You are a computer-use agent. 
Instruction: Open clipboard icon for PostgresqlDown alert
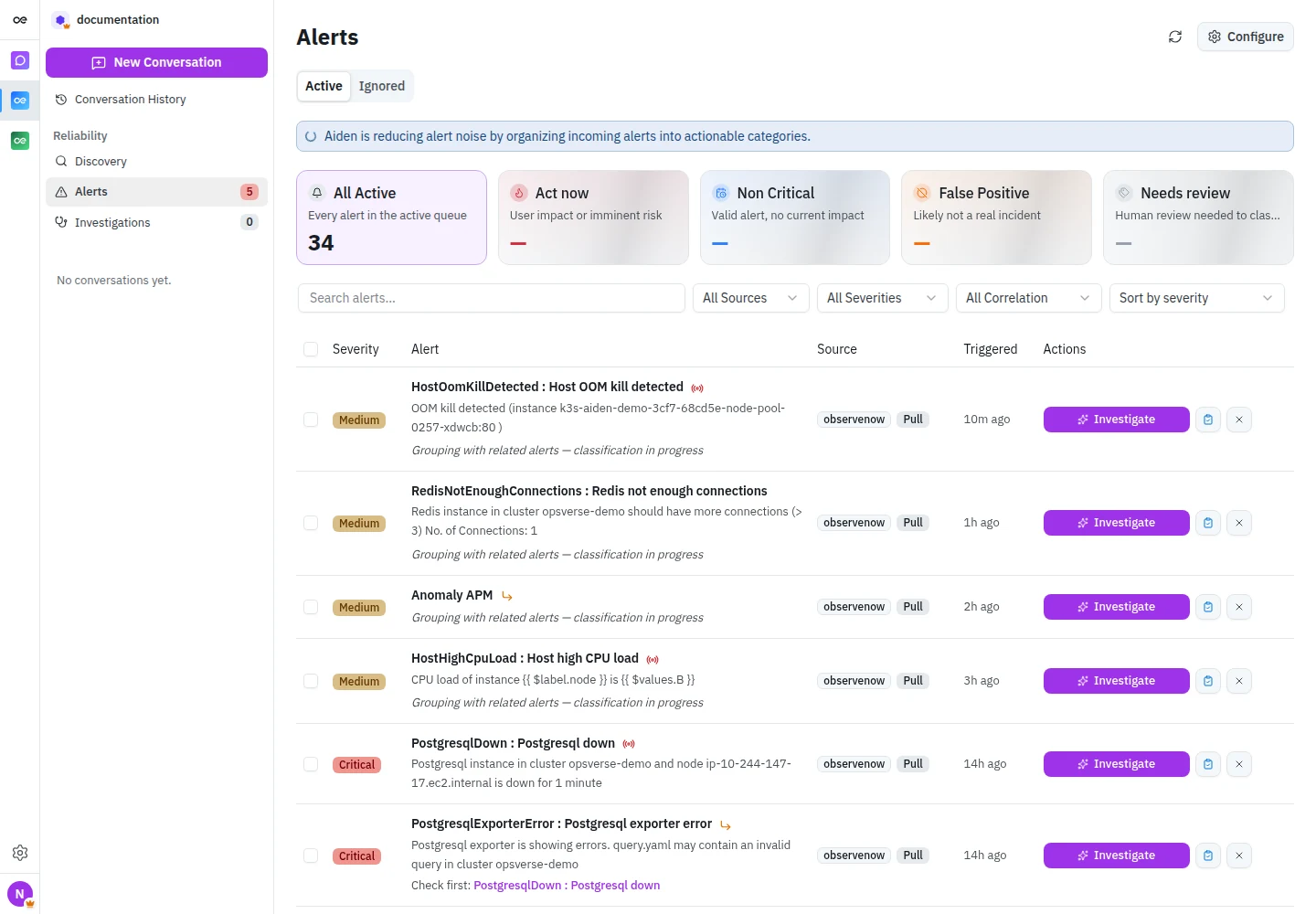click(x=1208, y=764)
